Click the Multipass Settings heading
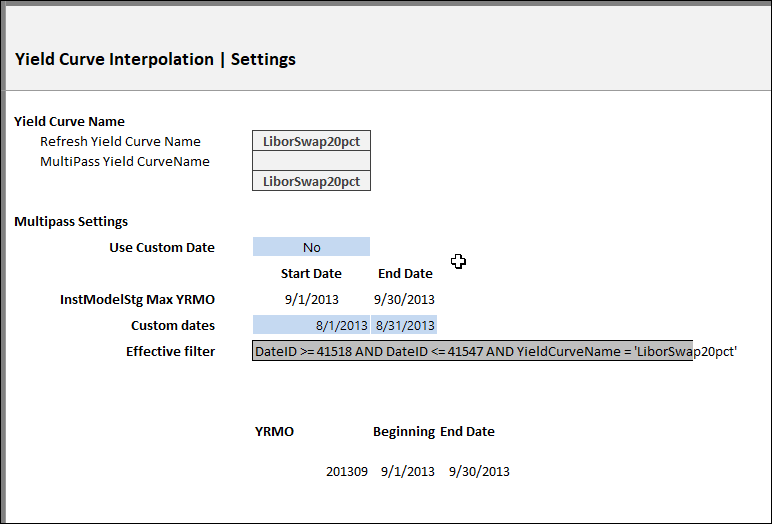Image resolution: width=772 pixels, height=524 pixels. point(71,221)
